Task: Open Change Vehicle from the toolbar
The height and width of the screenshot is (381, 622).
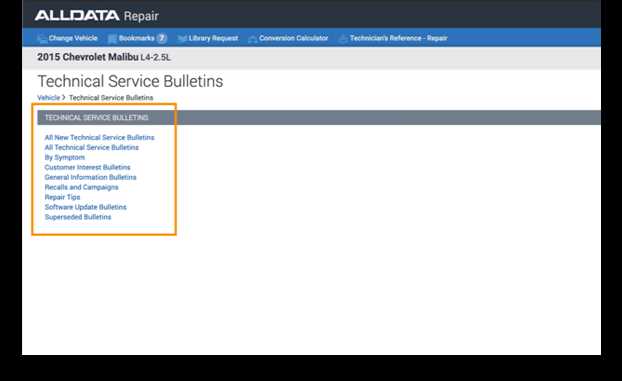Action: pos(73,38)
